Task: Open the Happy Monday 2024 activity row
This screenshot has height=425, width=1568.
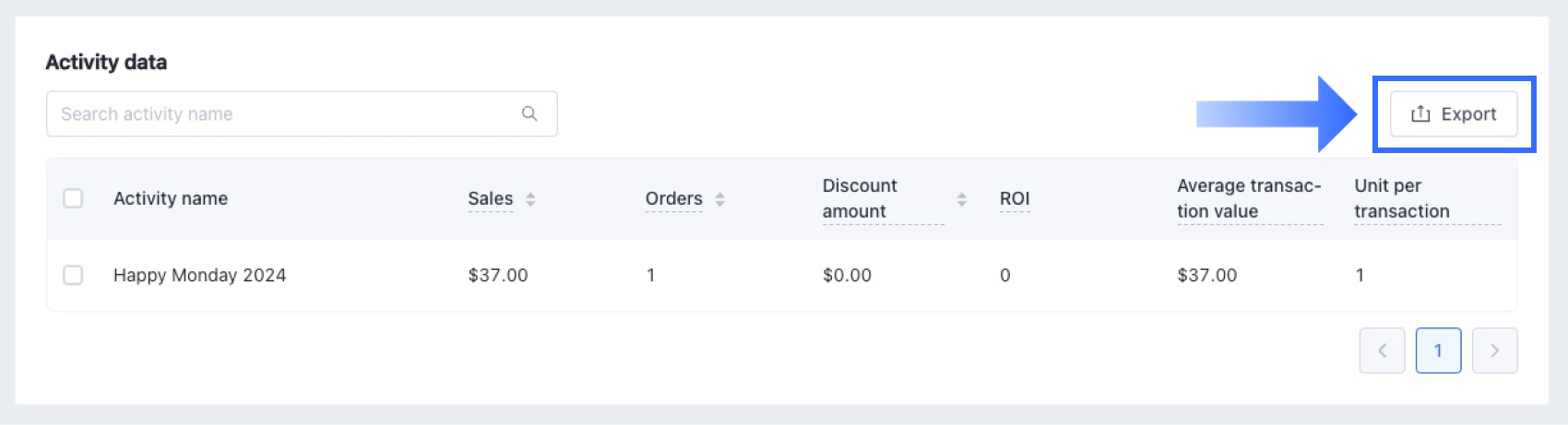Action: pos(199,275)
